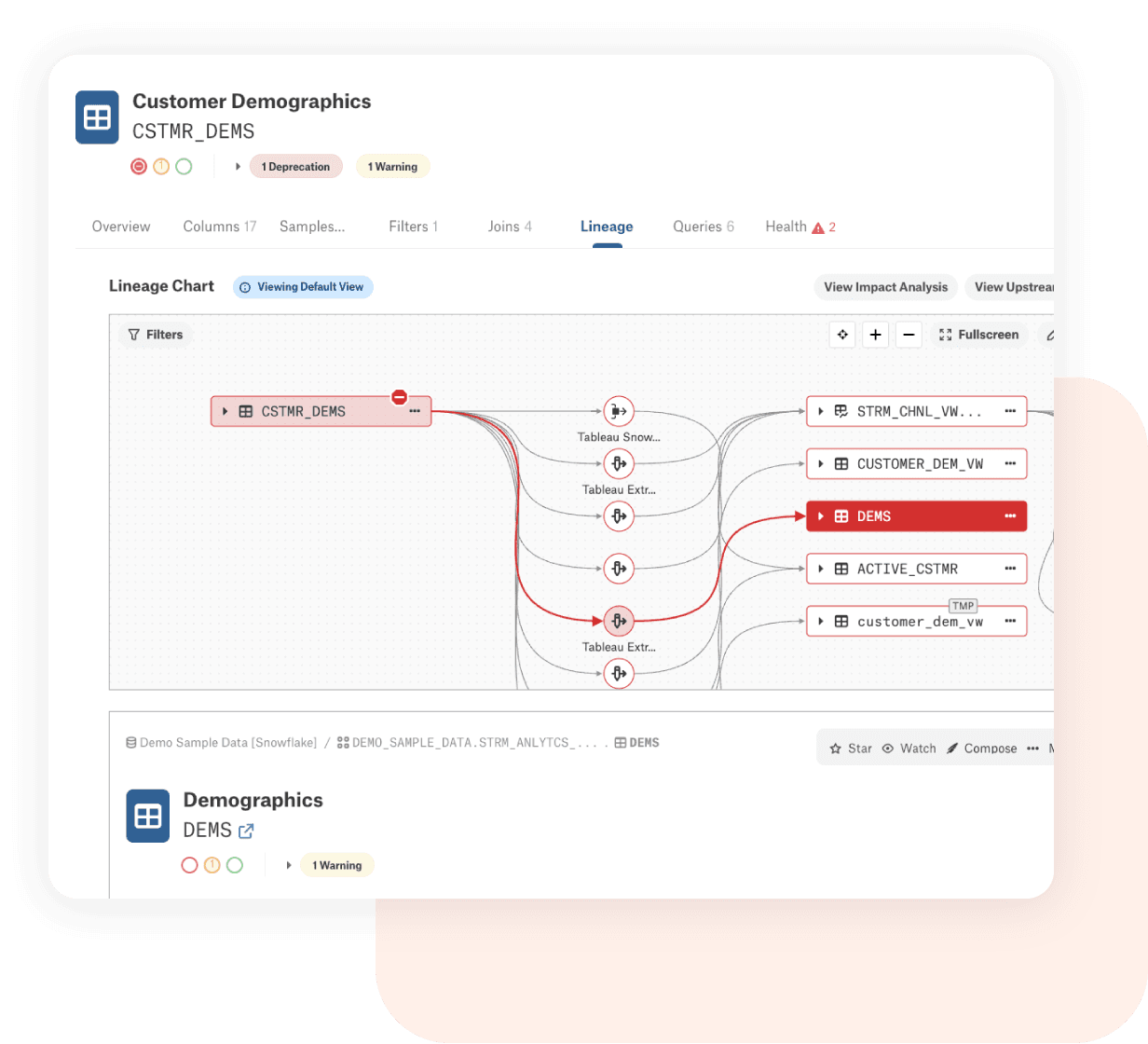Open the DEMS node more options menu
This screenshot has height=1044, width=1148.
coord(1010,516)
